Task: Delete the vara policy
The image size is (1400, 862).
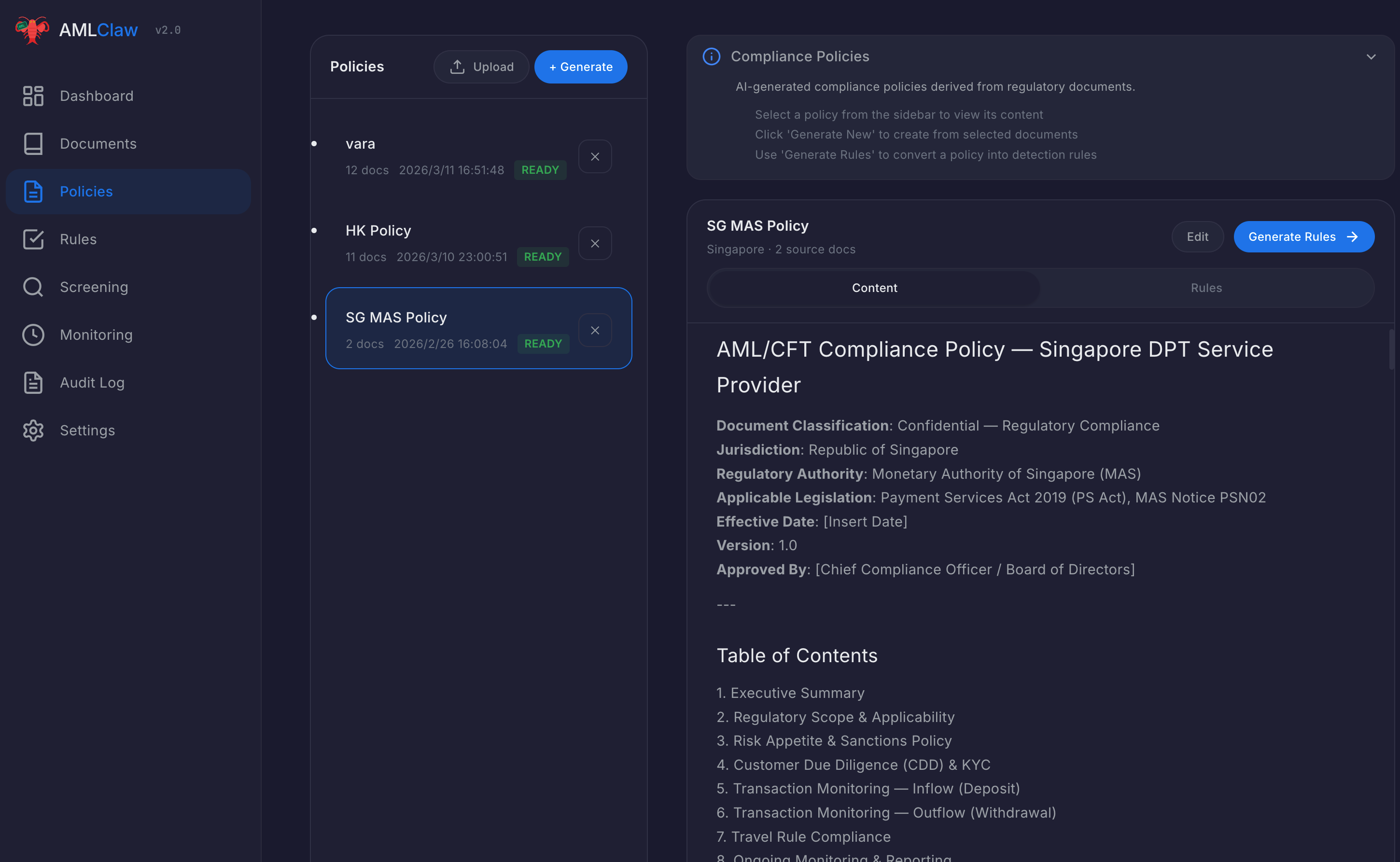Action: tap(595, 156)
